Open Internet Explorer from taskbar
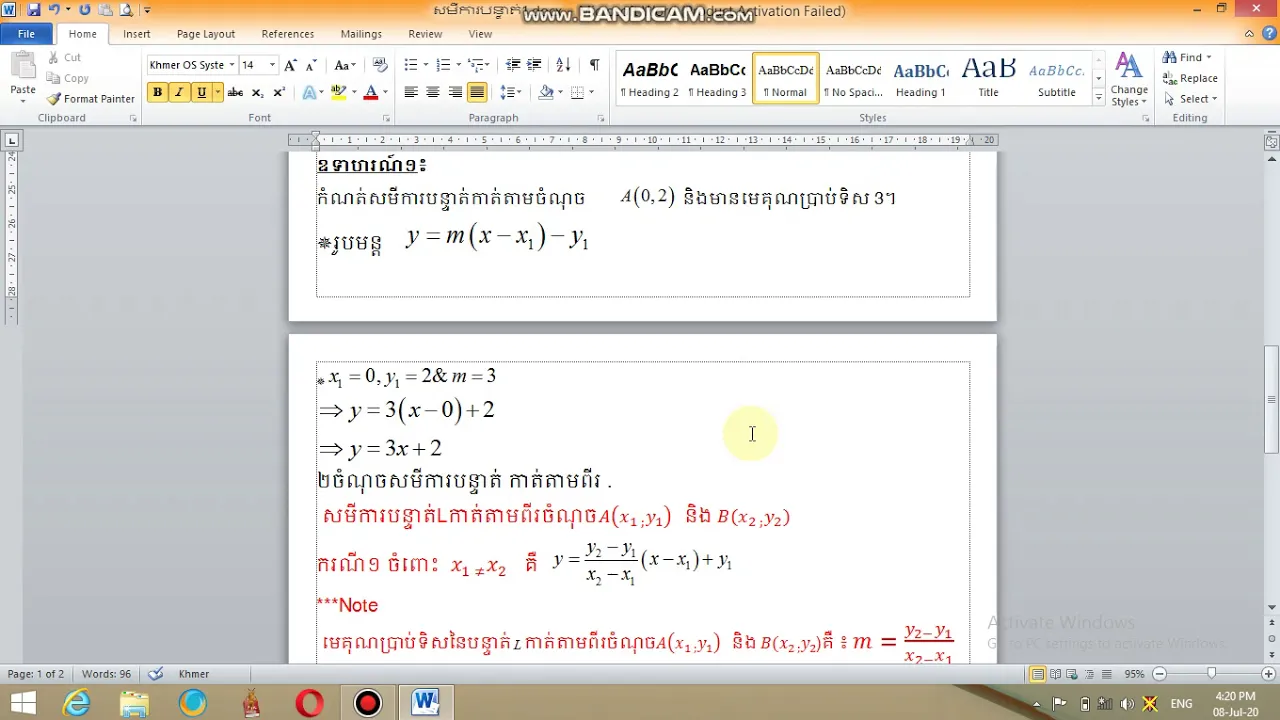The width and height of the screenshot is (1280, 720). (x=77, y=703)
